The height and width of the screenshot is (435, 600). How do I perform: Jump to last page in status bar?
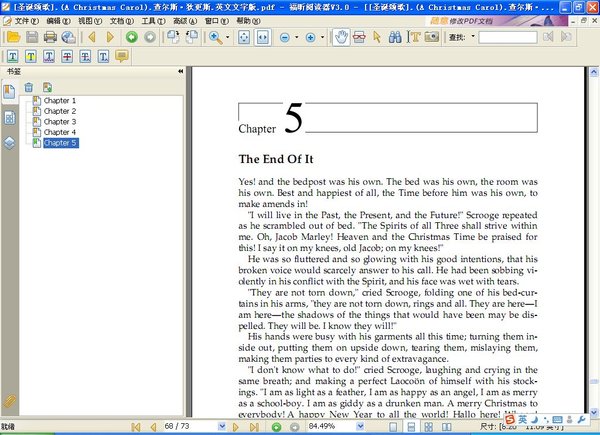click(x=254, y=427)
